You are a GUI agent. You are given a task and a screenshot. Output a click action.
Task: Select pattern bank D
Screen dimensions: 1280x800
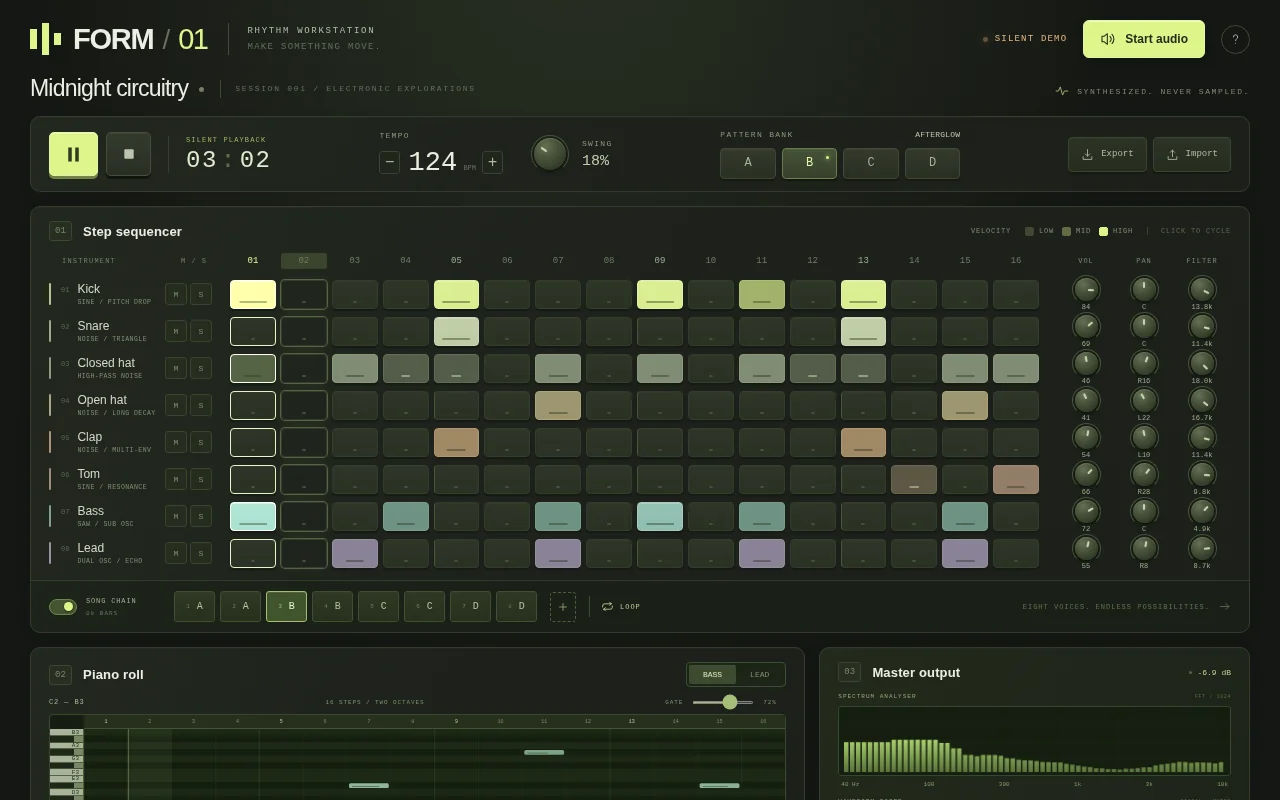coord(932,163)
